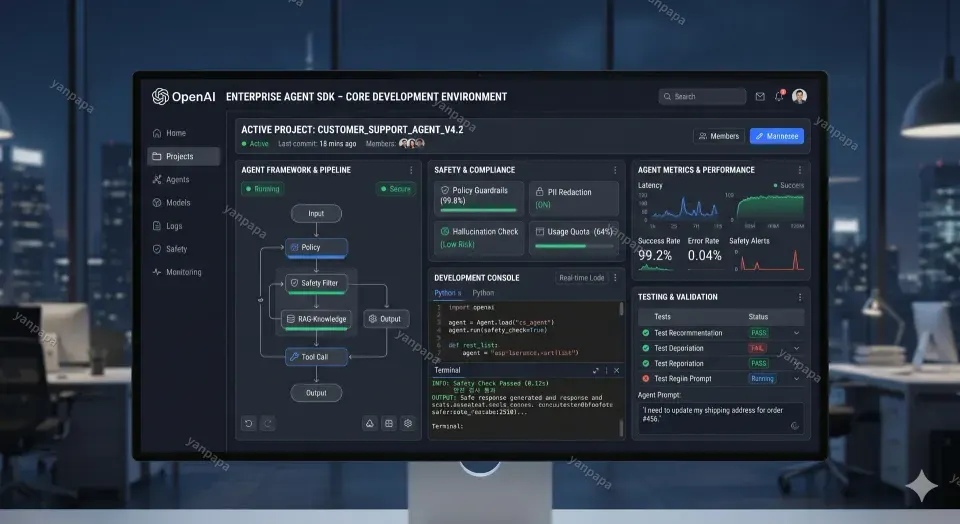Click the Safety shield sidebar icon
The image size is (960, 524).
(157, 249)
